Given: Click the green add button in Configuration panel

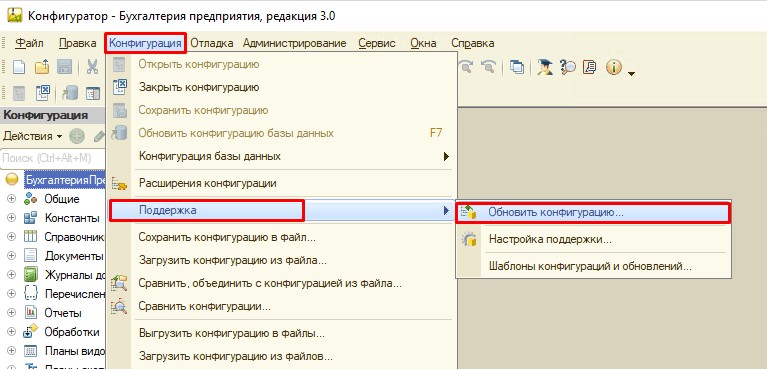Looking at the screenshot, I should [x=77, y=136].
